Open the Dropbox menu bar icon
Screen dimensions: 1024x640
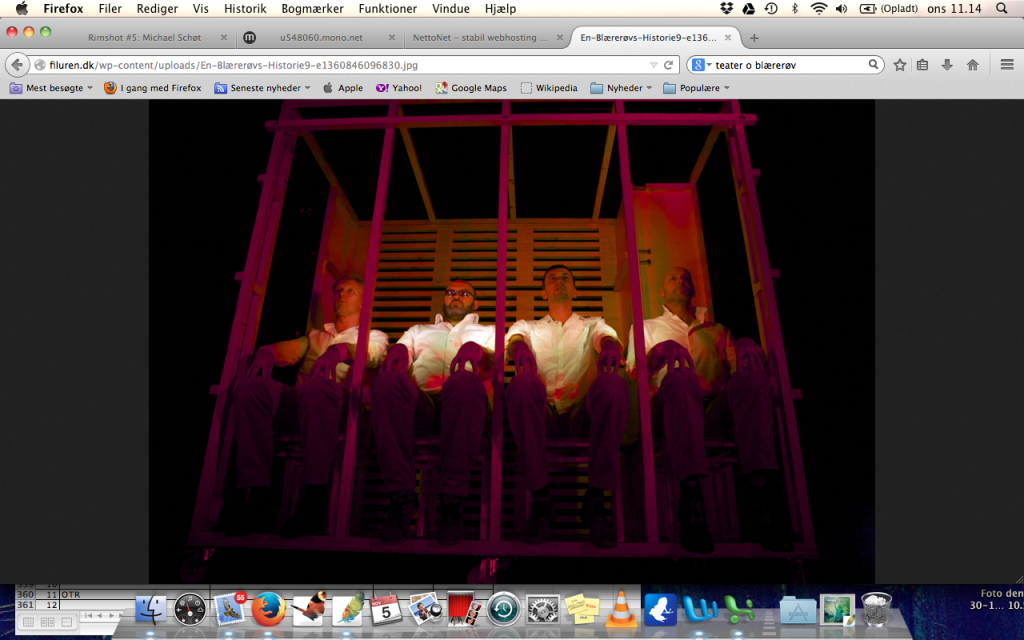click(727, 8)
